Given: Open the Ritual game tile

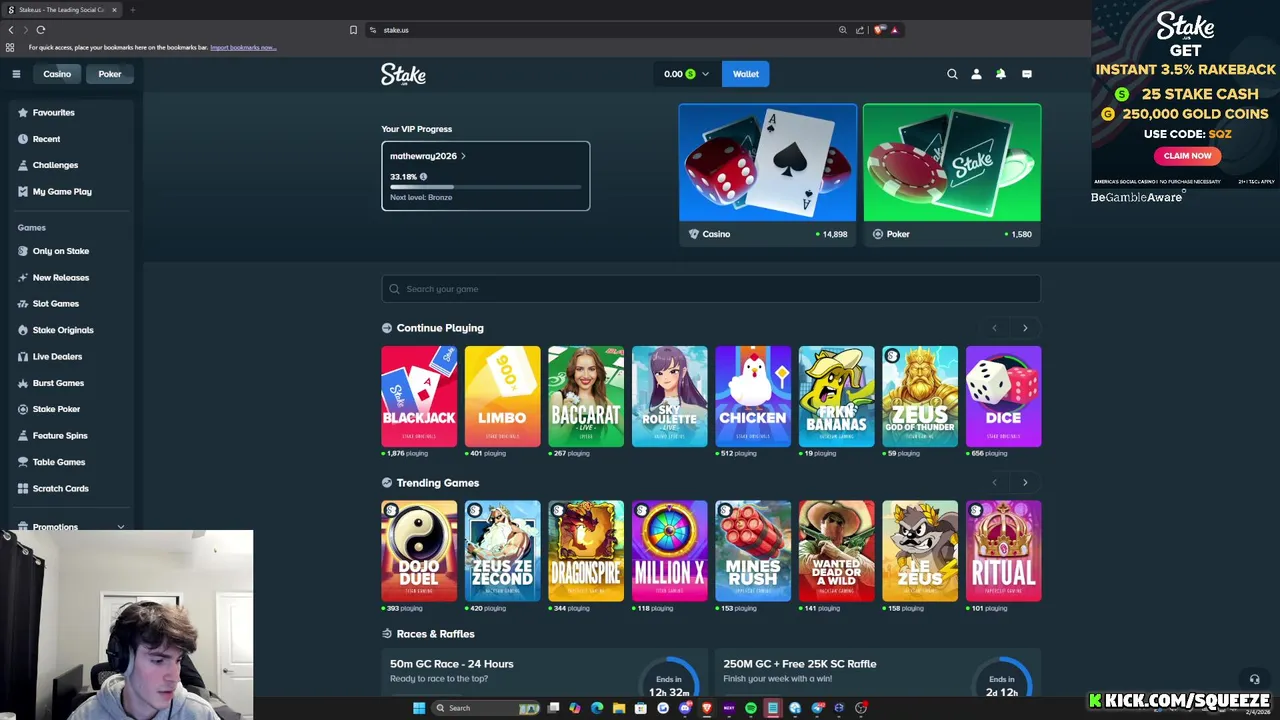Looking at the screenshot, I should pos(1003,551).
